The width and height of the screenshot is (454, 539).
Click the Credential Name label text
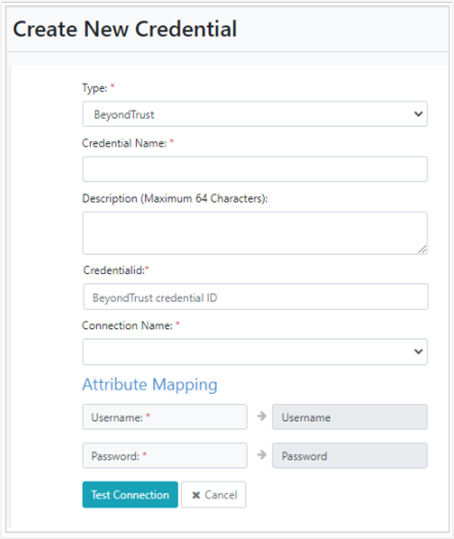click(x=124, y=143)
